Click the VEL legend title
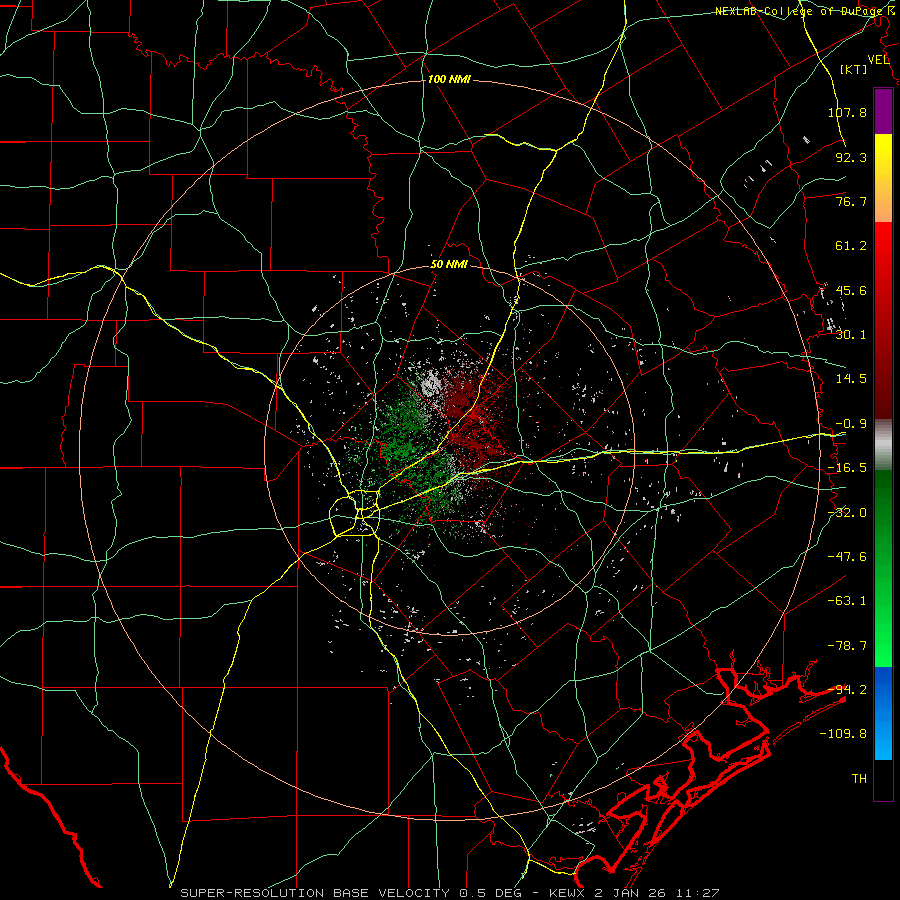 (x=879, y=59)
